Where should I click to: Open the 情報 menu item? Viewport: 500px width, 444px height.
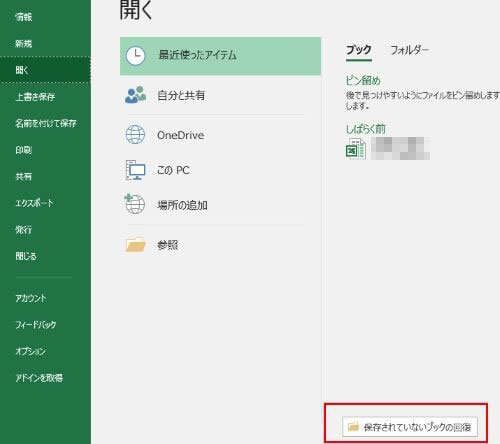(x=24, y=17)
